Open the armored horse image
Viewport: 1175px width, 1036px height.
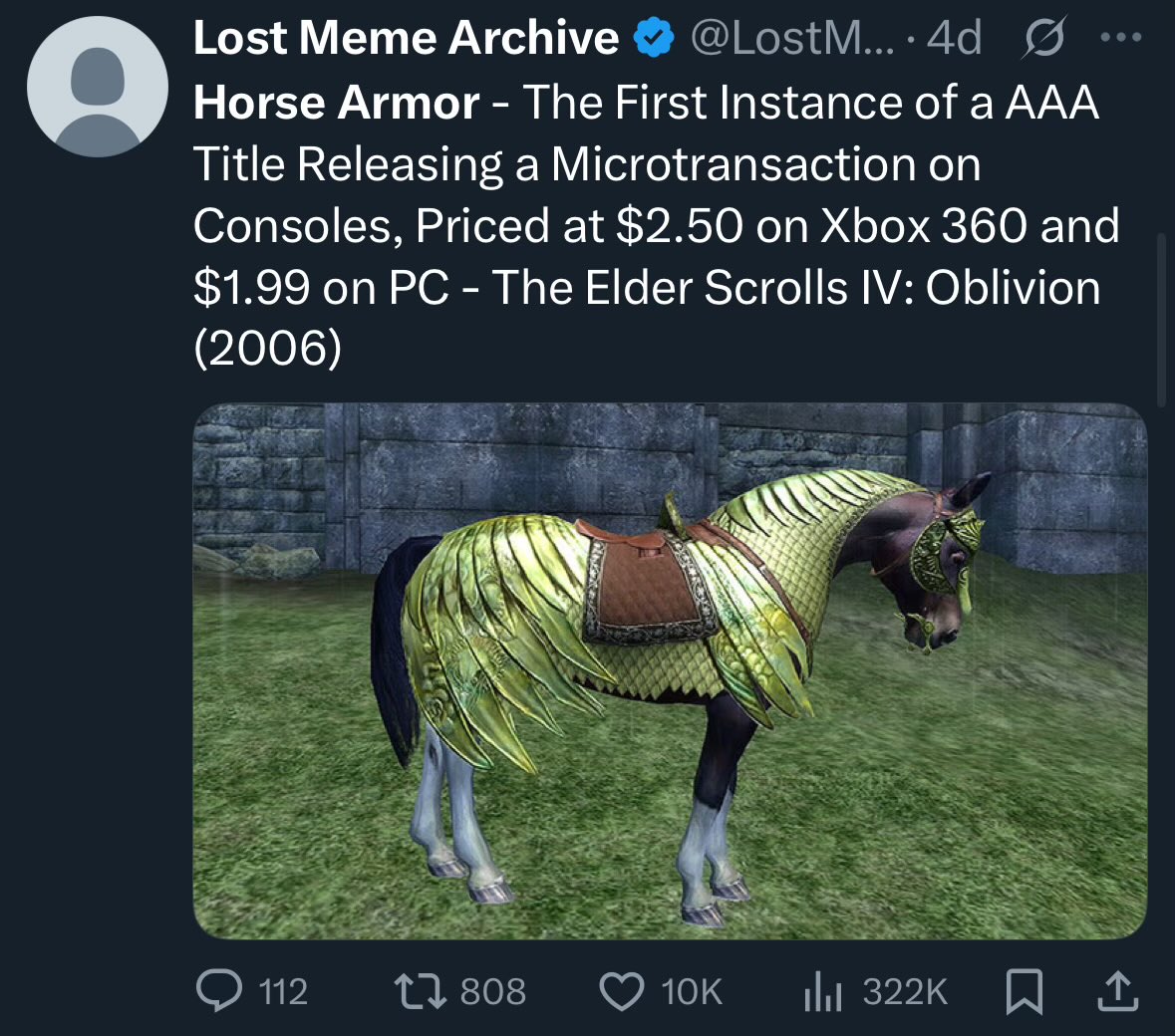pos(670,671)
